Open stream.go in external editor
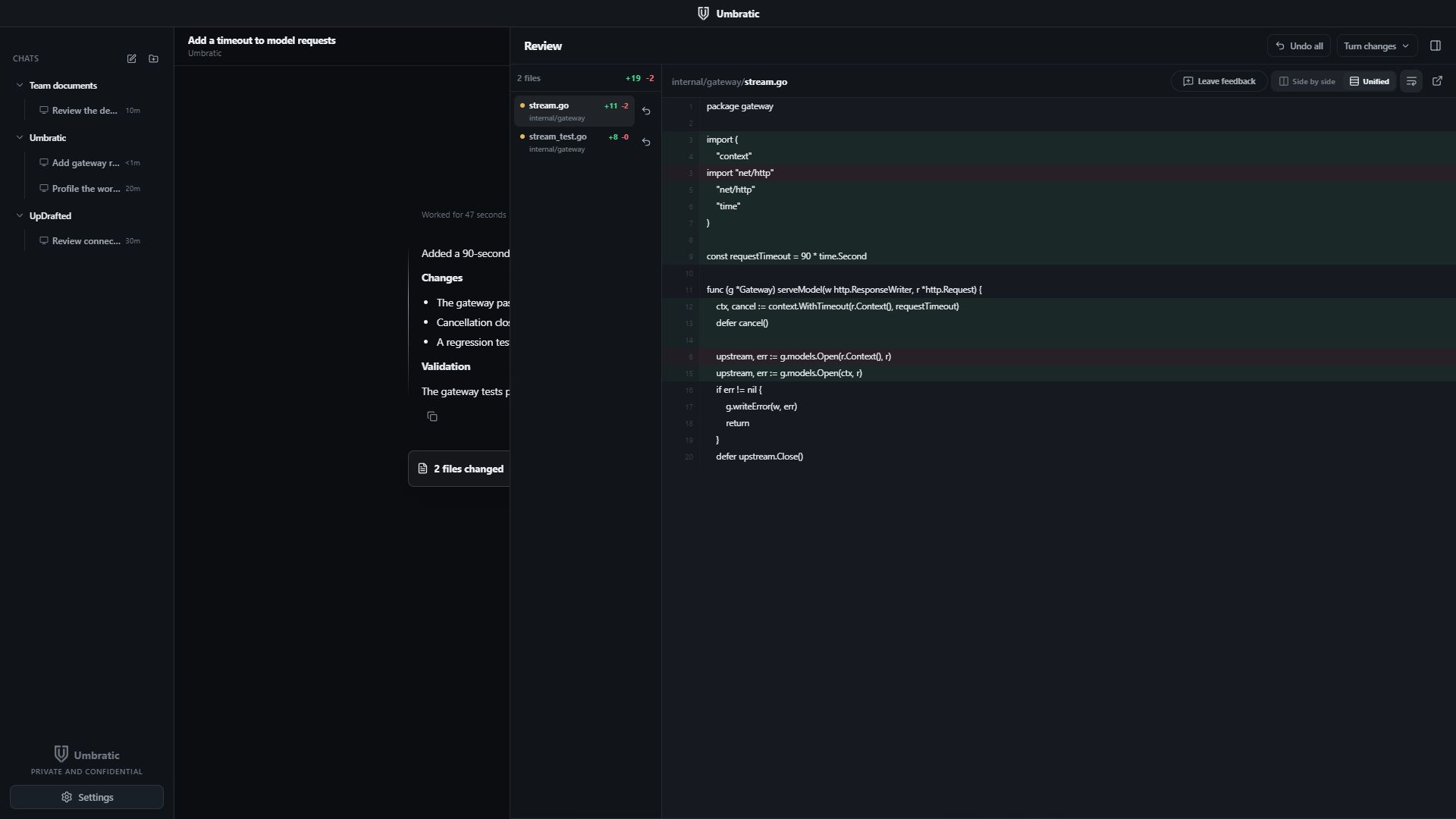Screen dimensions: 1456x819 (1437, 81)
